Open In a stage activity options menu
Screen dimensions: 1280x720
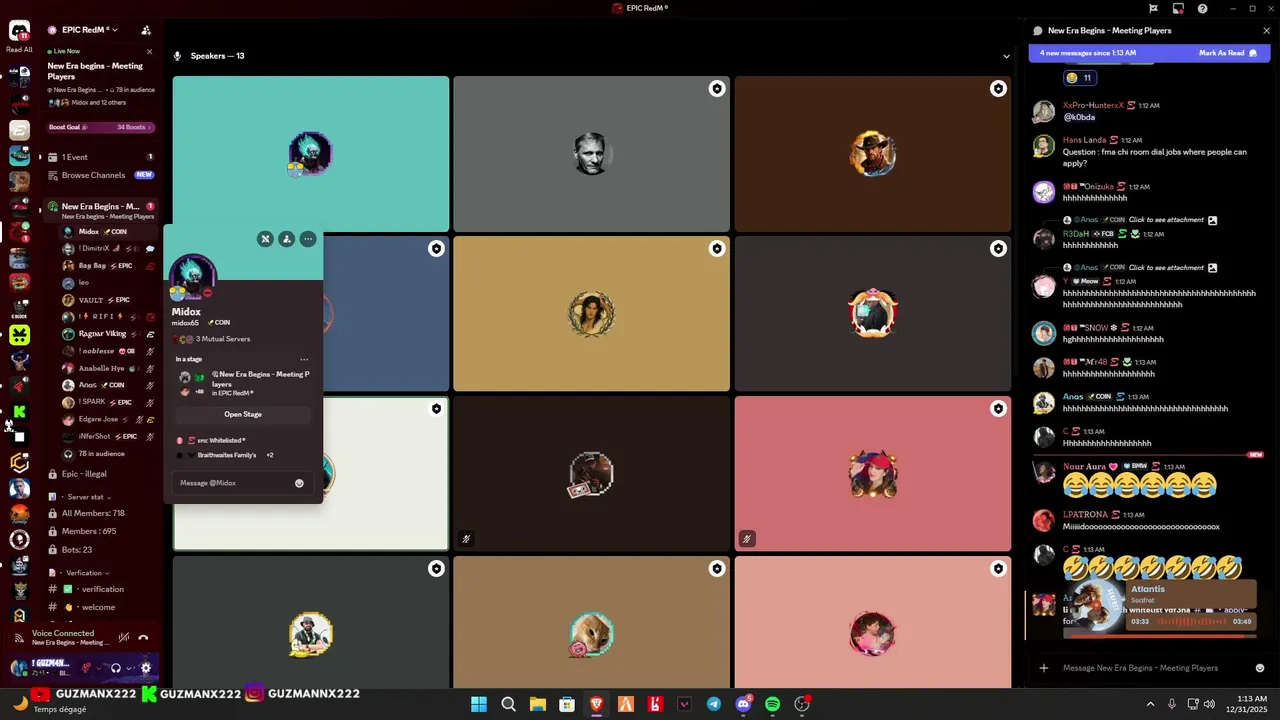click(x=304, y=359)
